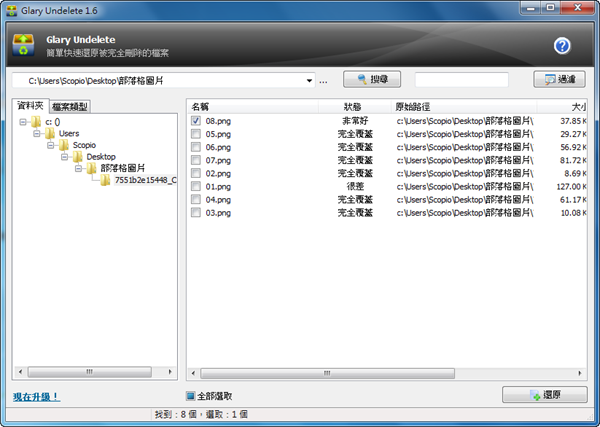The height and width of the screenshot is (427, 600).
Task: Click file list scroll right arrow
Action: click(x=580, y=373)
